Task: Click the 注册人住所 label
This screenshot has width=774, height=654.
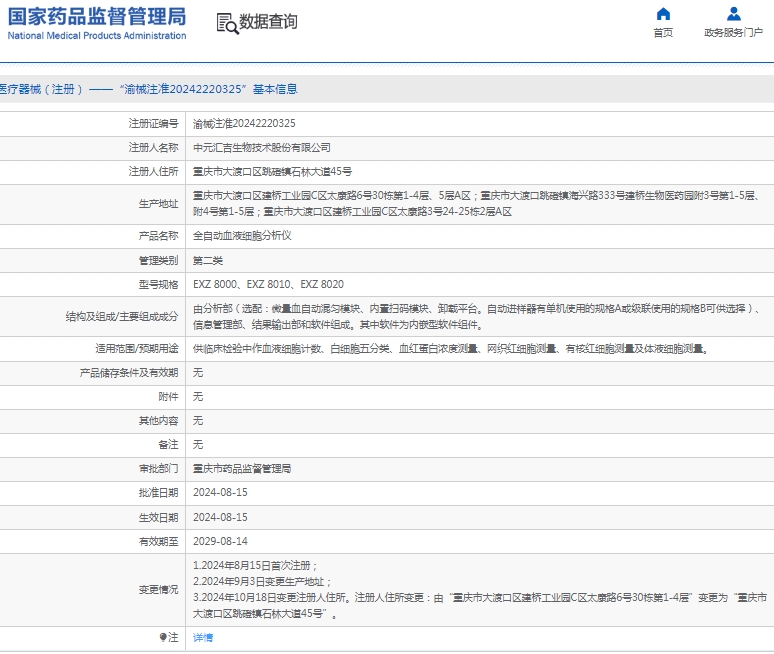Action: tap(154, 172)
